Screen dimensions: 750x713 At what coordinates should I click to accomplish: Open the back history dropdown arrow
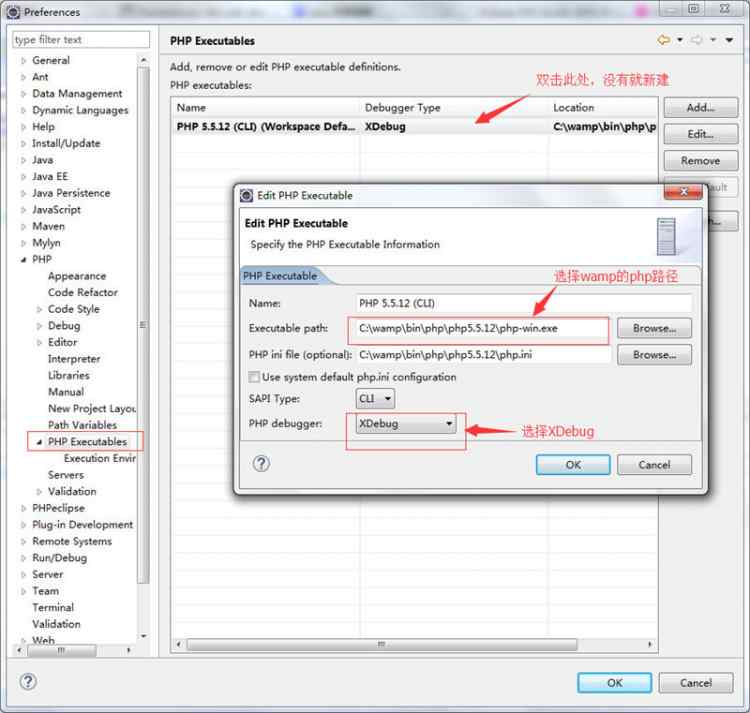[x=680, y=40]
